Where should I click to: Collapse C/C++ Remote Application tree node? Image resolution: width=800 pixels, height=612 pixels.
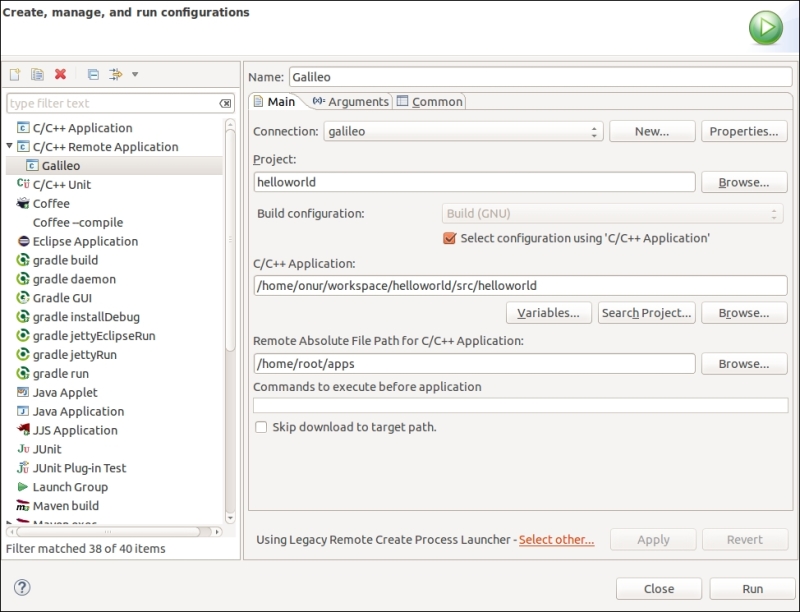pos(9,146)
